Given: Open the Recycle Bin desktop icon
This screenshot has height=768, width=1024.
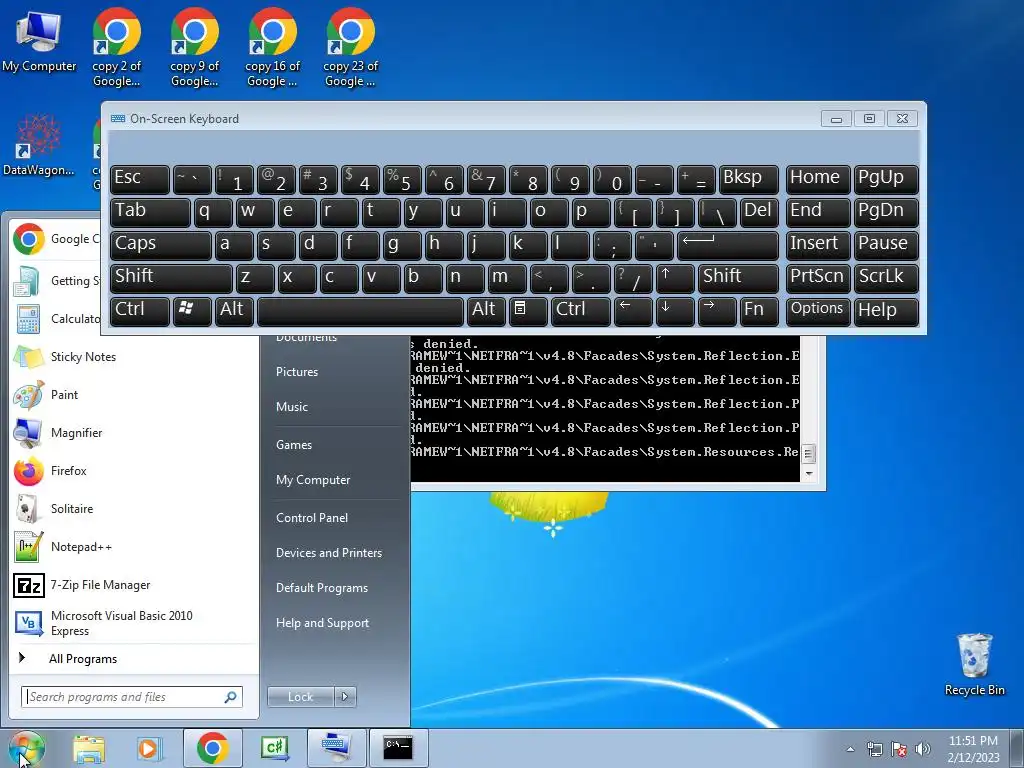Looking at the screenshot, I should [974, 665].
